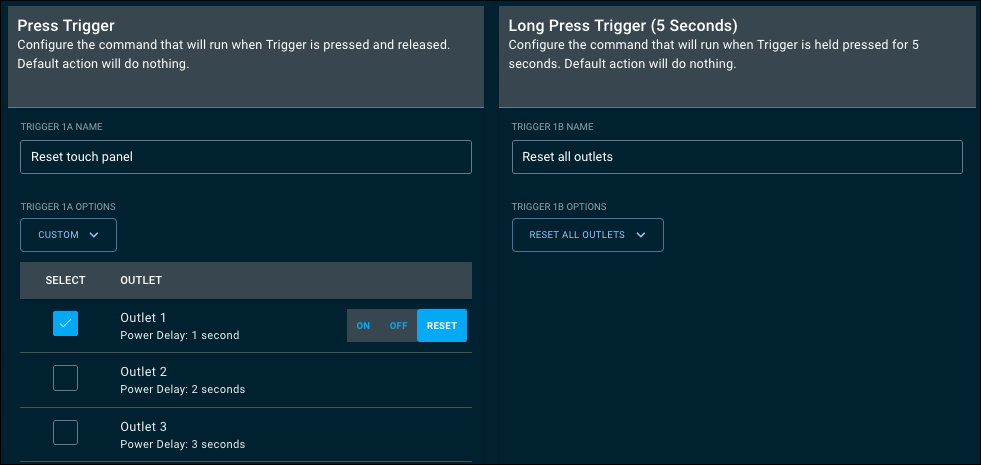Viewport: 981px width, 465px height.
Task: Set Outlet 1 action to OFF
Action: [398, 326]
